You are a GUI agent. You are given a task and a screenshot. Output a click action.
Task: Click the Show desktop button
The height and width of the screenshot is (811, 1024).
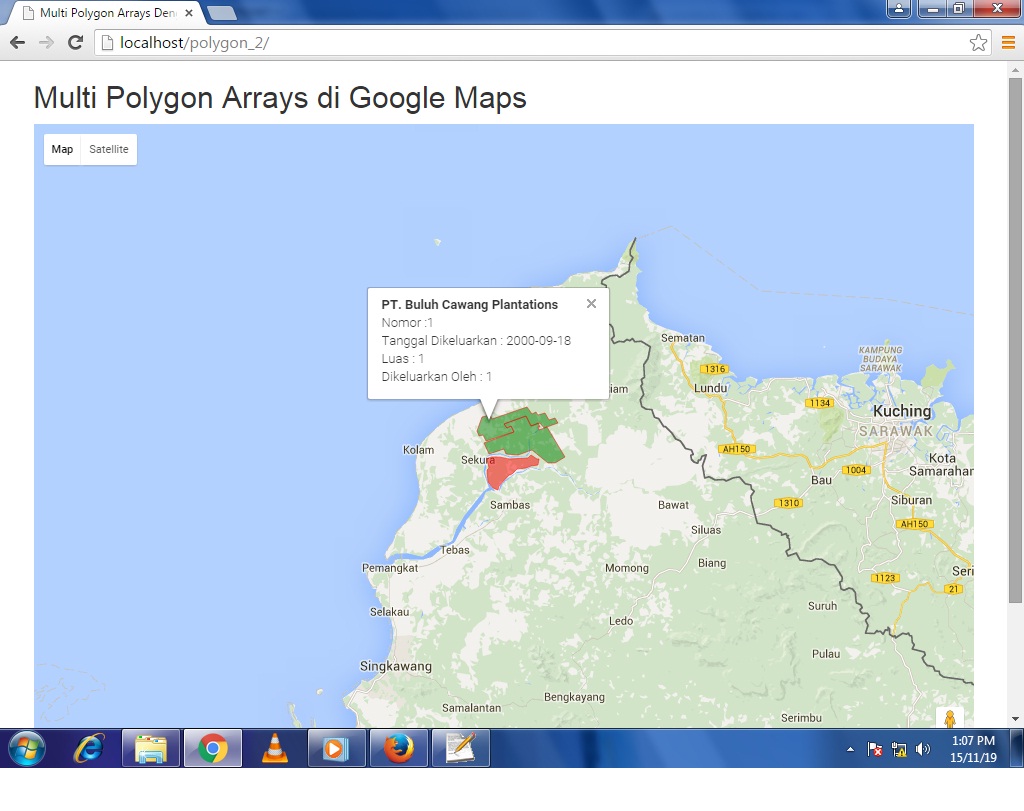tap(1017, 748)
